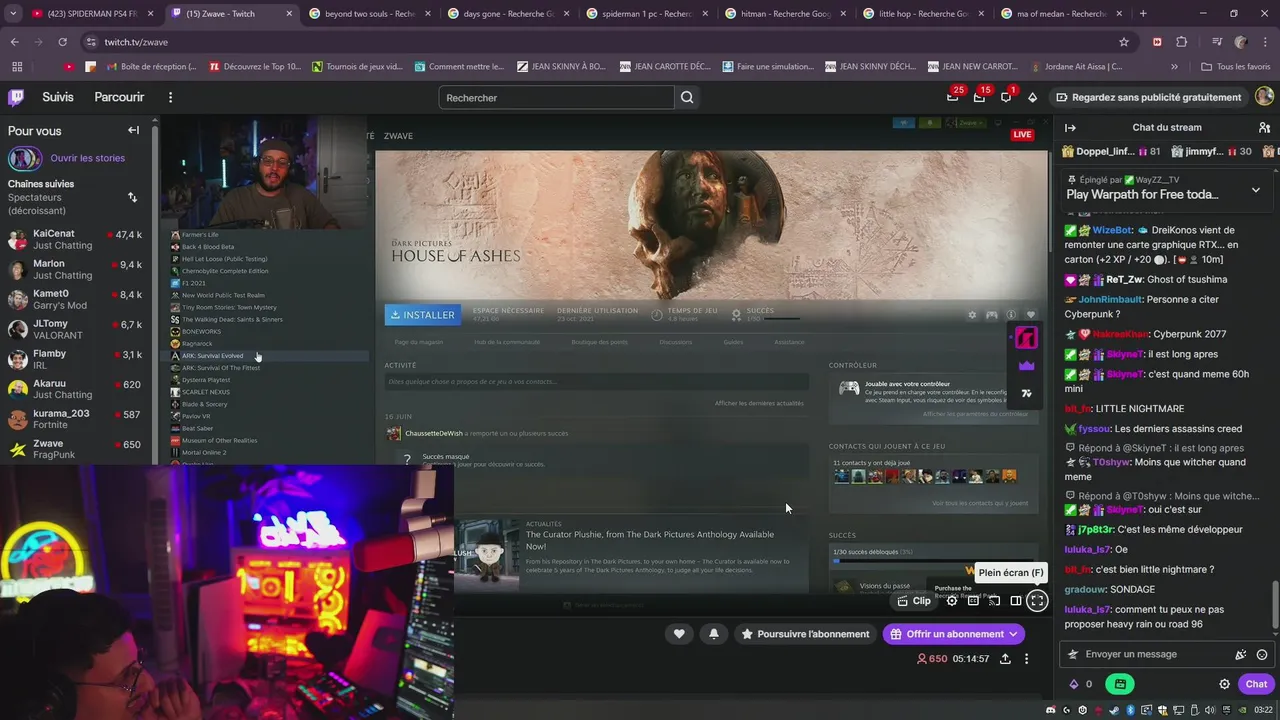The height and width of the screenshot is (720, 1280).
Task: Open the Suivis tab
Action: tap(58, 97)
